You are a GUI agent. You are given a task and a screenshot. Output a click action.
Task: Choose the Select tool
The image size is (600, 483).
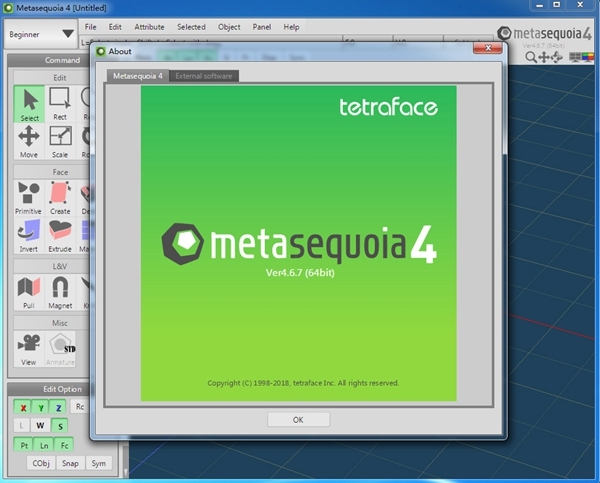click(29, 104)
